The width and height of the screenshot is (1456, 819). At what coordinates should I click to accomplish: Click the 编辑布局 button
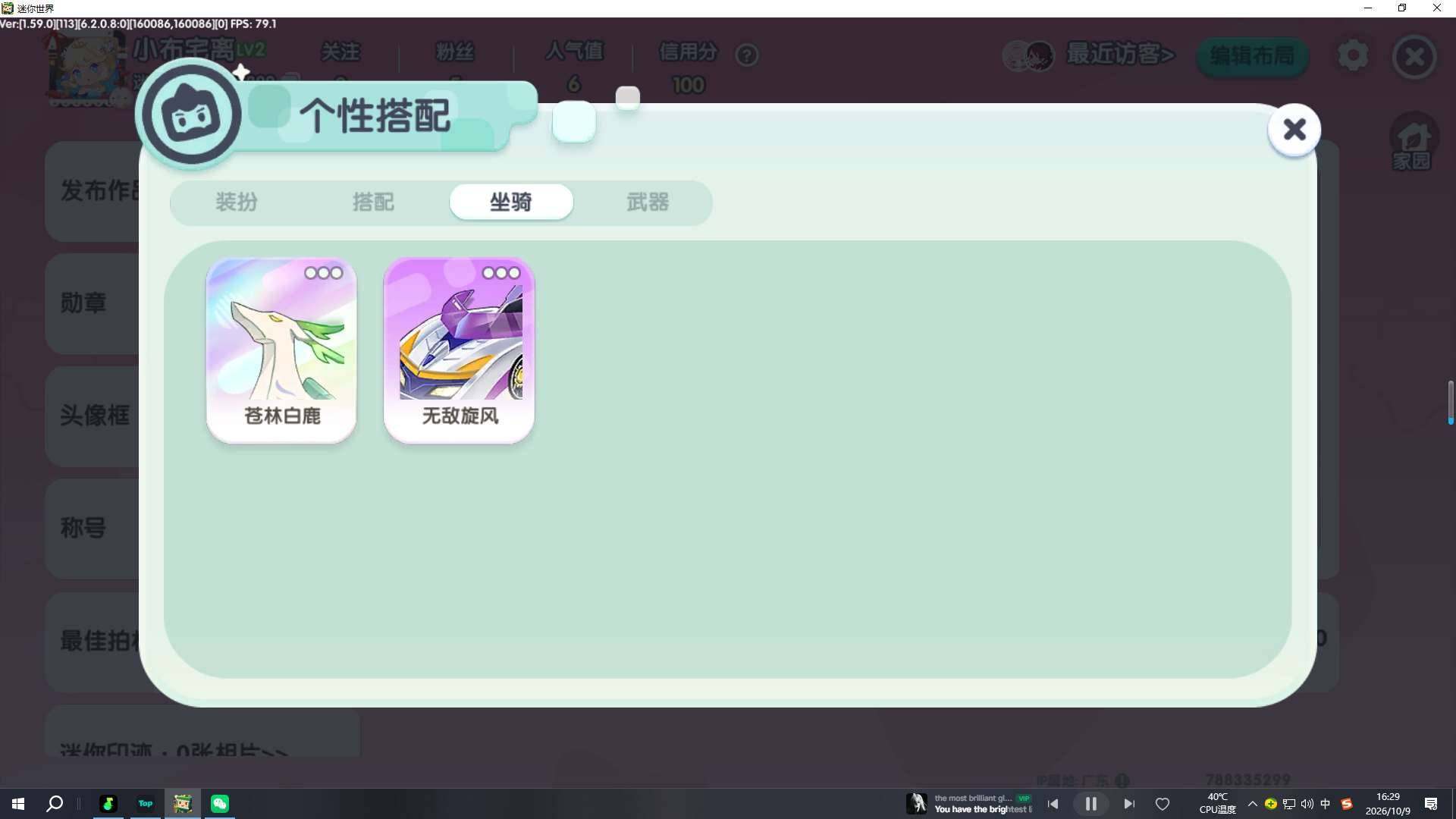1253,56
